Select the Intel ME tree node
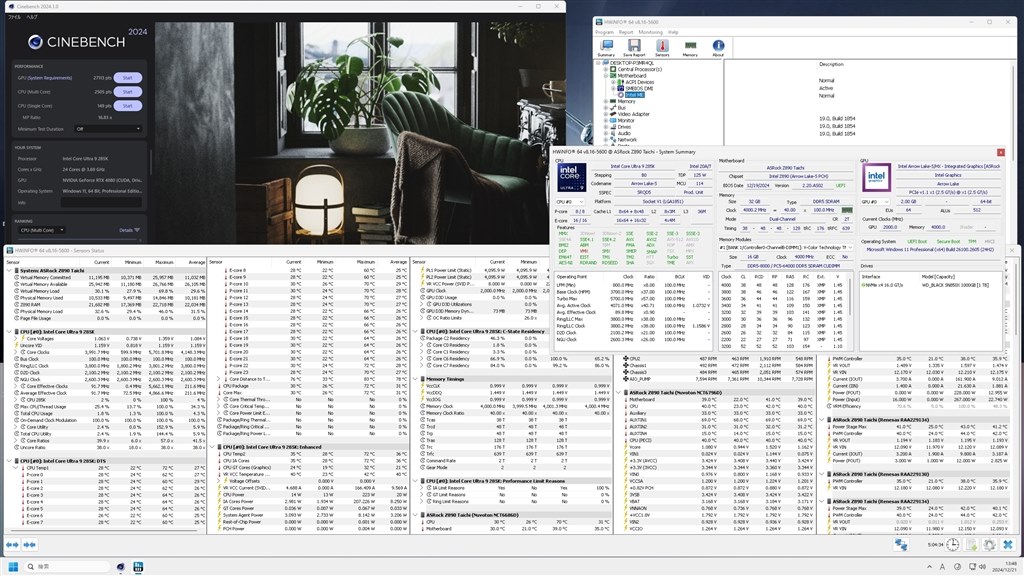The width and height of the screenshot is (1024, 576). click(634, 95)
